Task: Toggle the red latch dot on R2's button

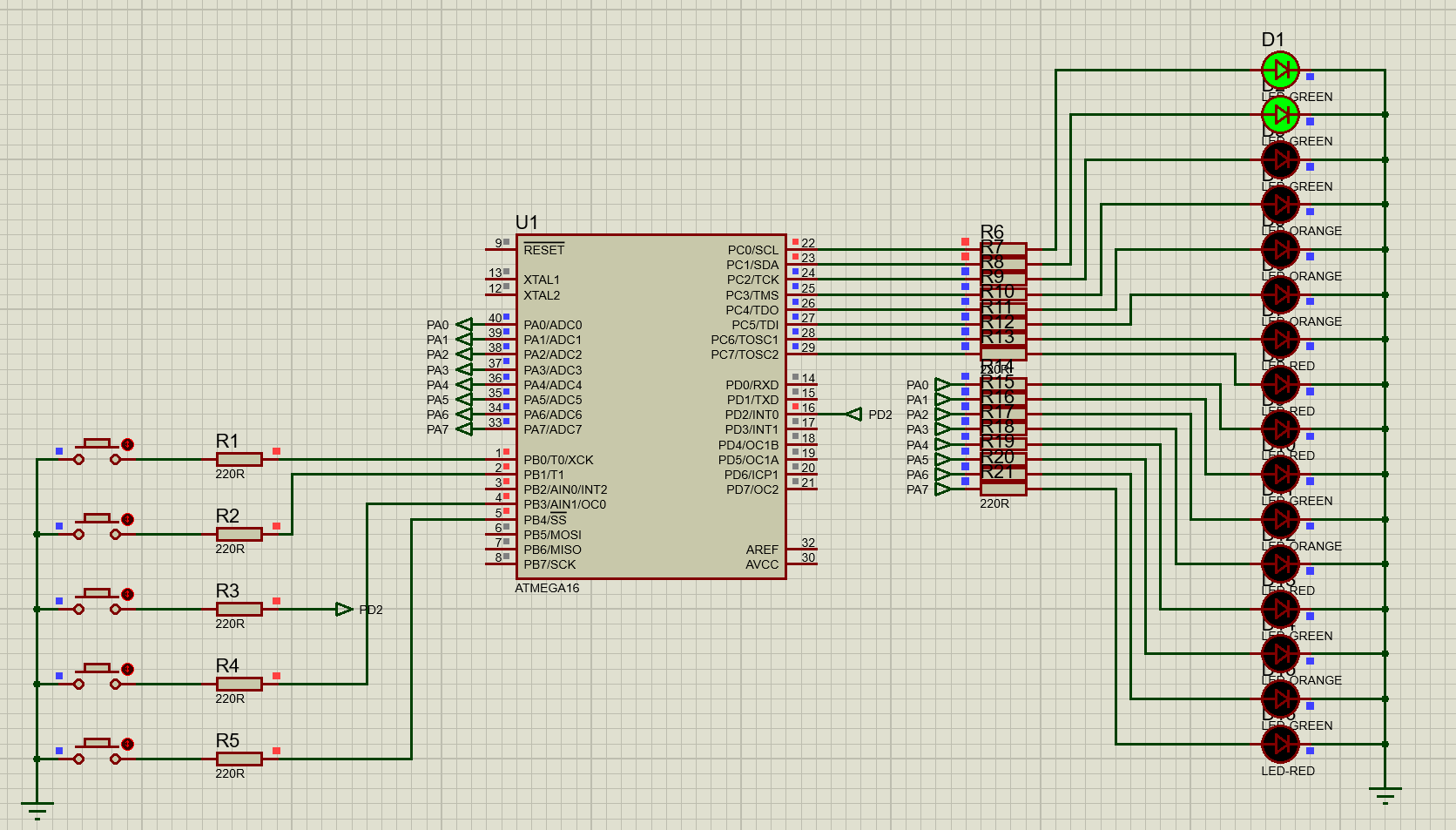Action: click(127, 520)
